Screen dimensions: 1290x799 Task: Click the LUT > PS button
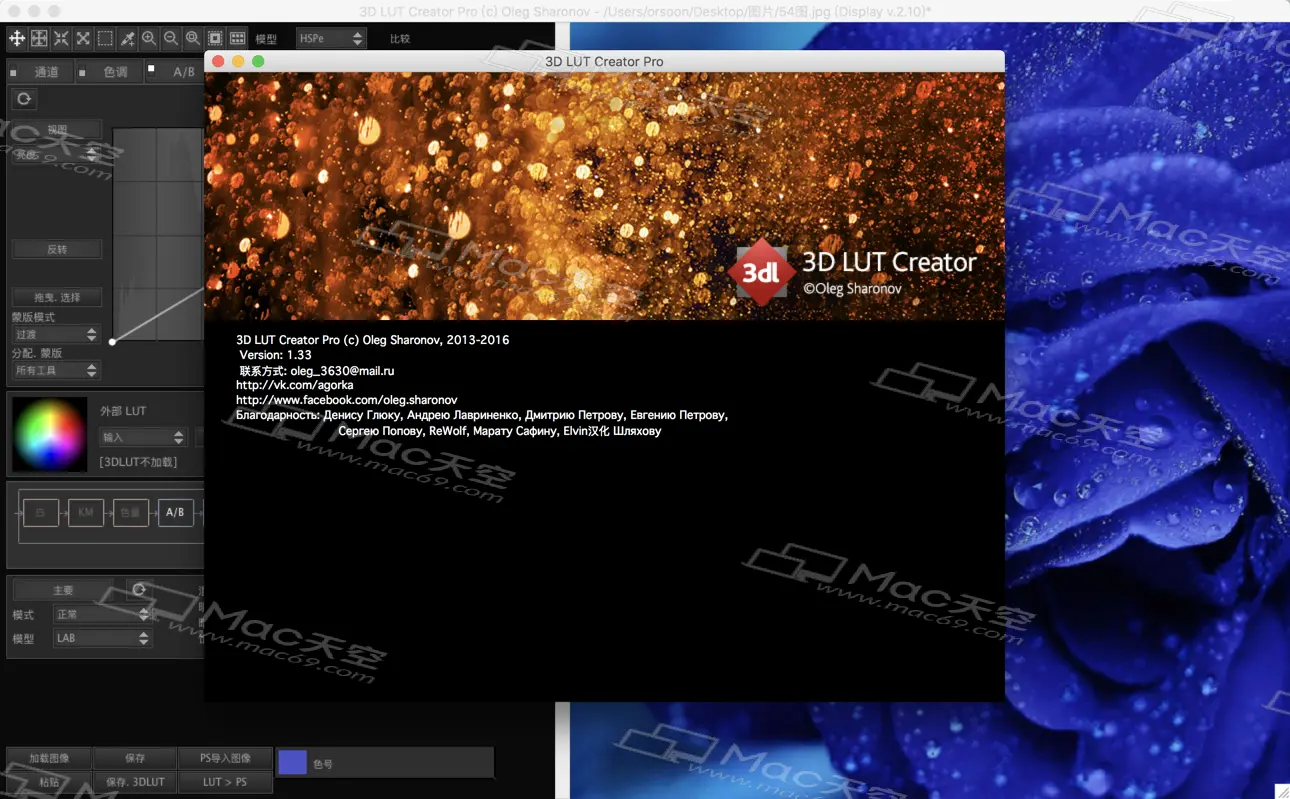coord(225,782)
